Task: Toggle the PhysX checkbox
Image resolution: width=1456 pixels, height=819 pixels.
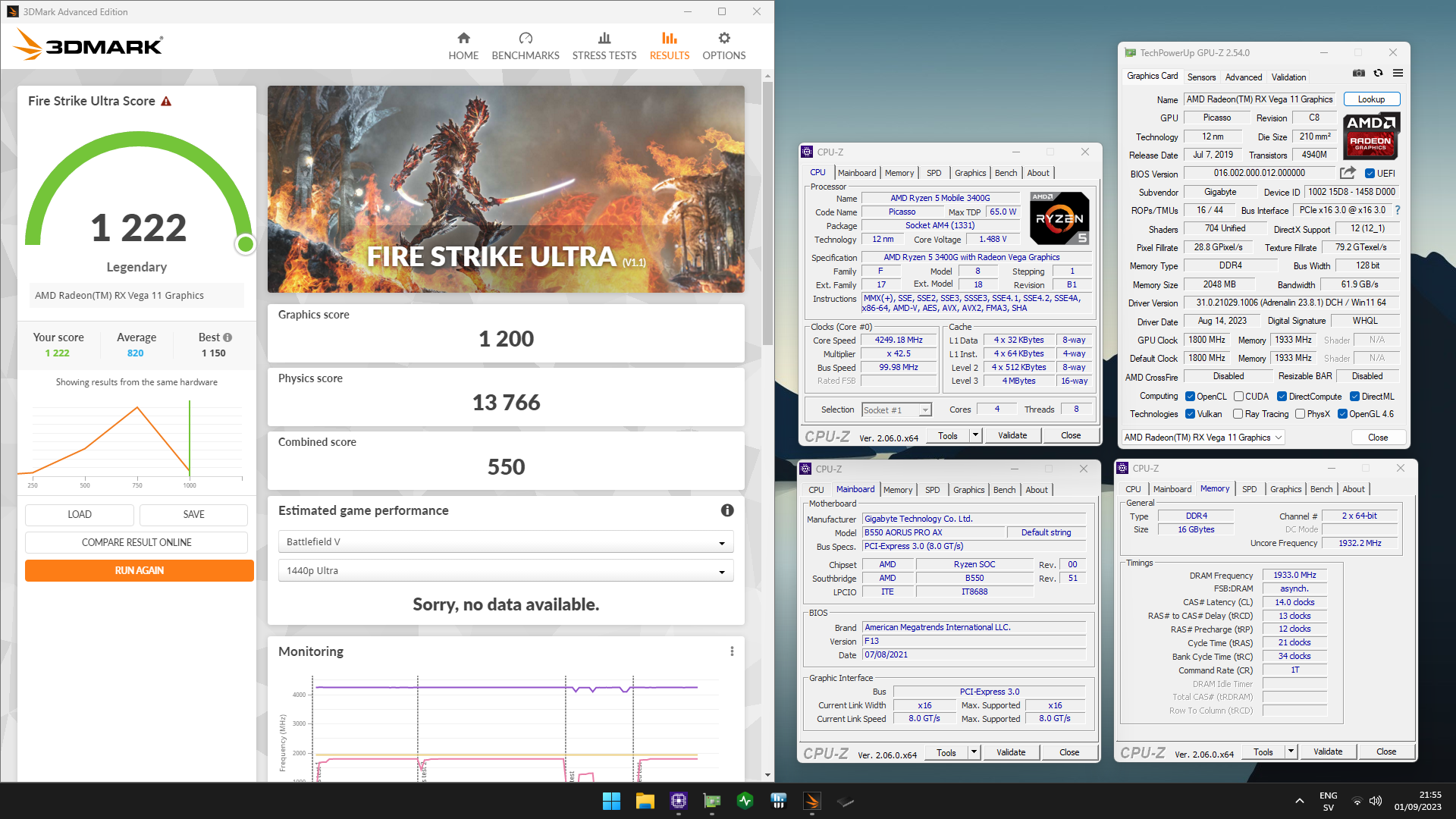Action: click(1301, 414)
